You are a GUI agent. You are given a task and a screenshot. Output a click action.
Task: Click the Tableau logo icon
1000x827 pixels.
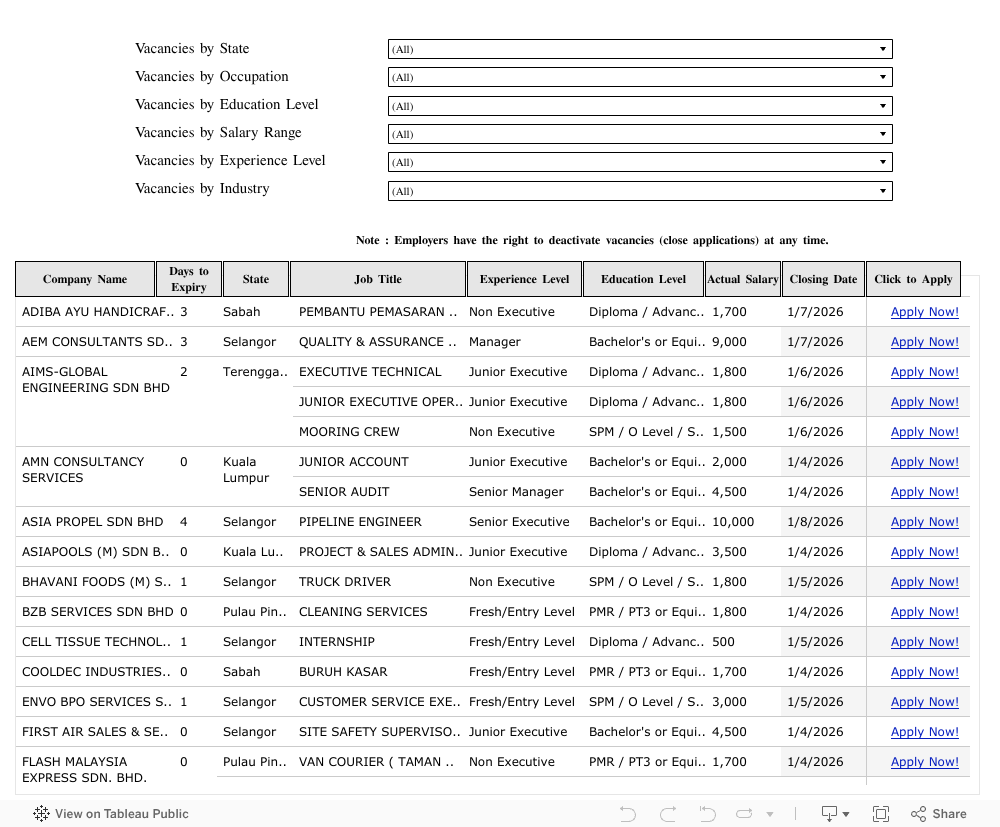tap(42, 814)
